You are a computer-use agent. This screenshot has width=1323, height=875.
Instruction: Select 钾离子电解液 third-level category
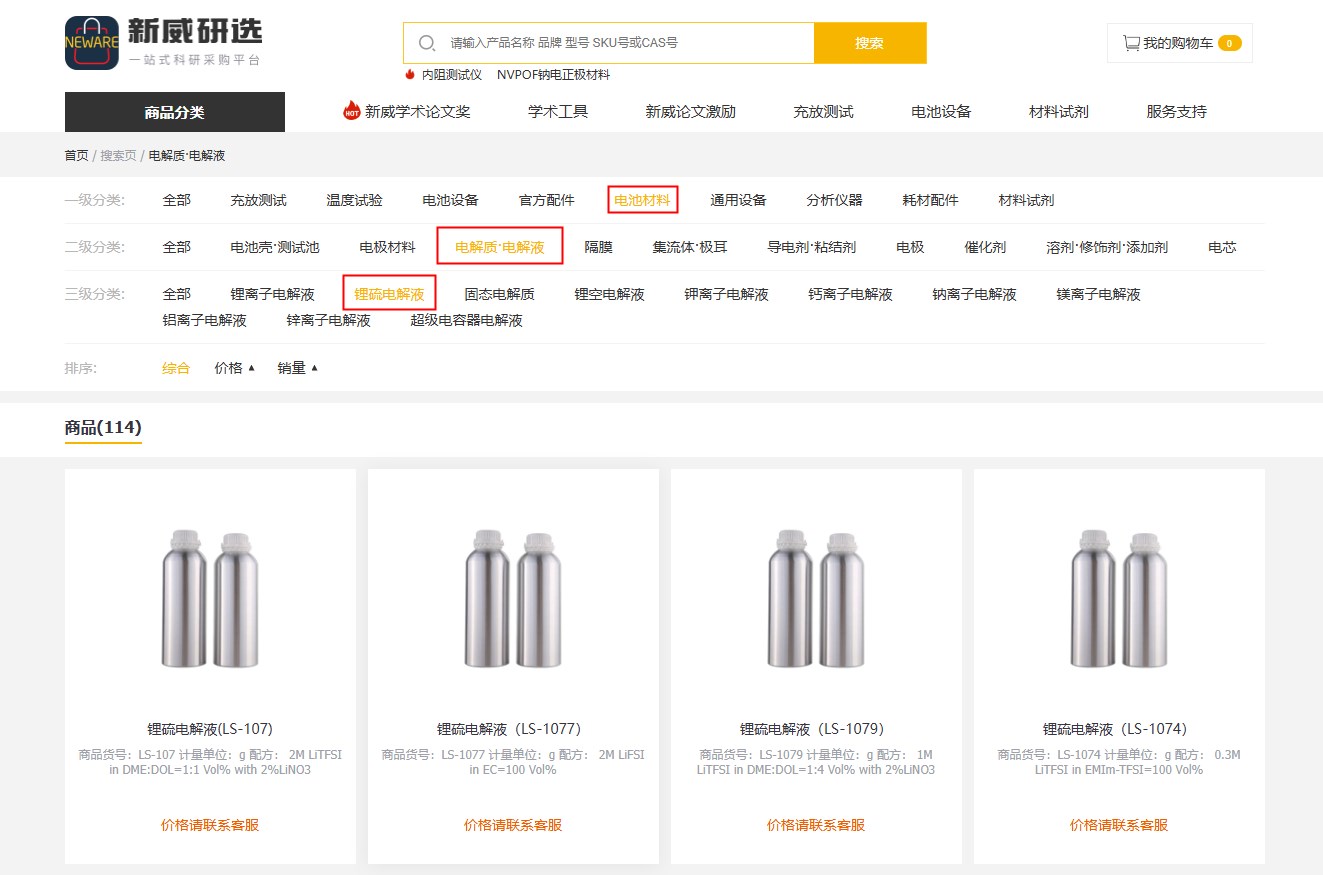726,294
